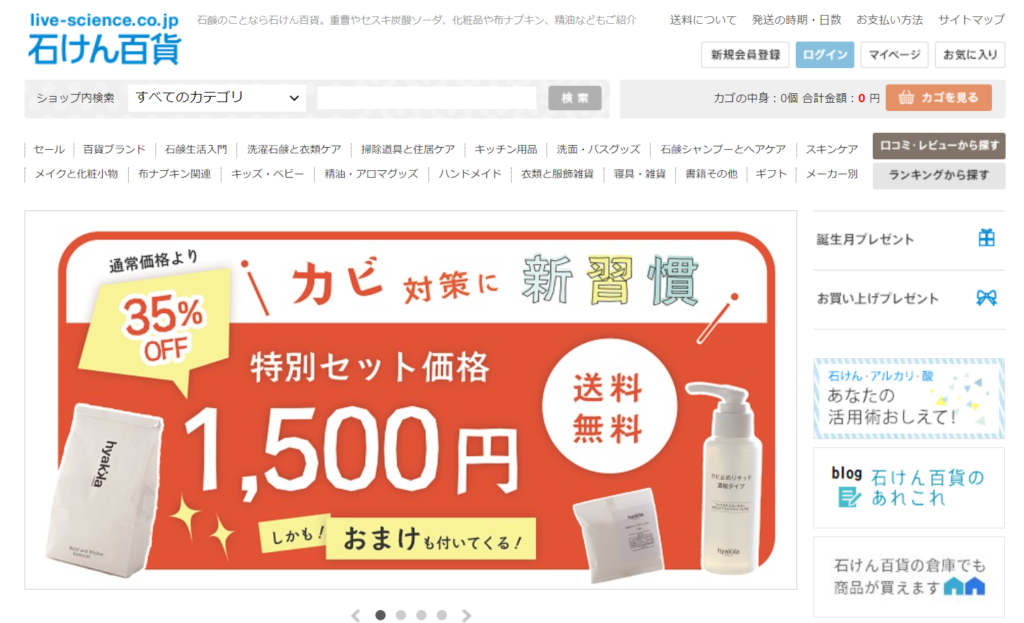Click the basket icon on カゴを見る

(x=906, y=98)
